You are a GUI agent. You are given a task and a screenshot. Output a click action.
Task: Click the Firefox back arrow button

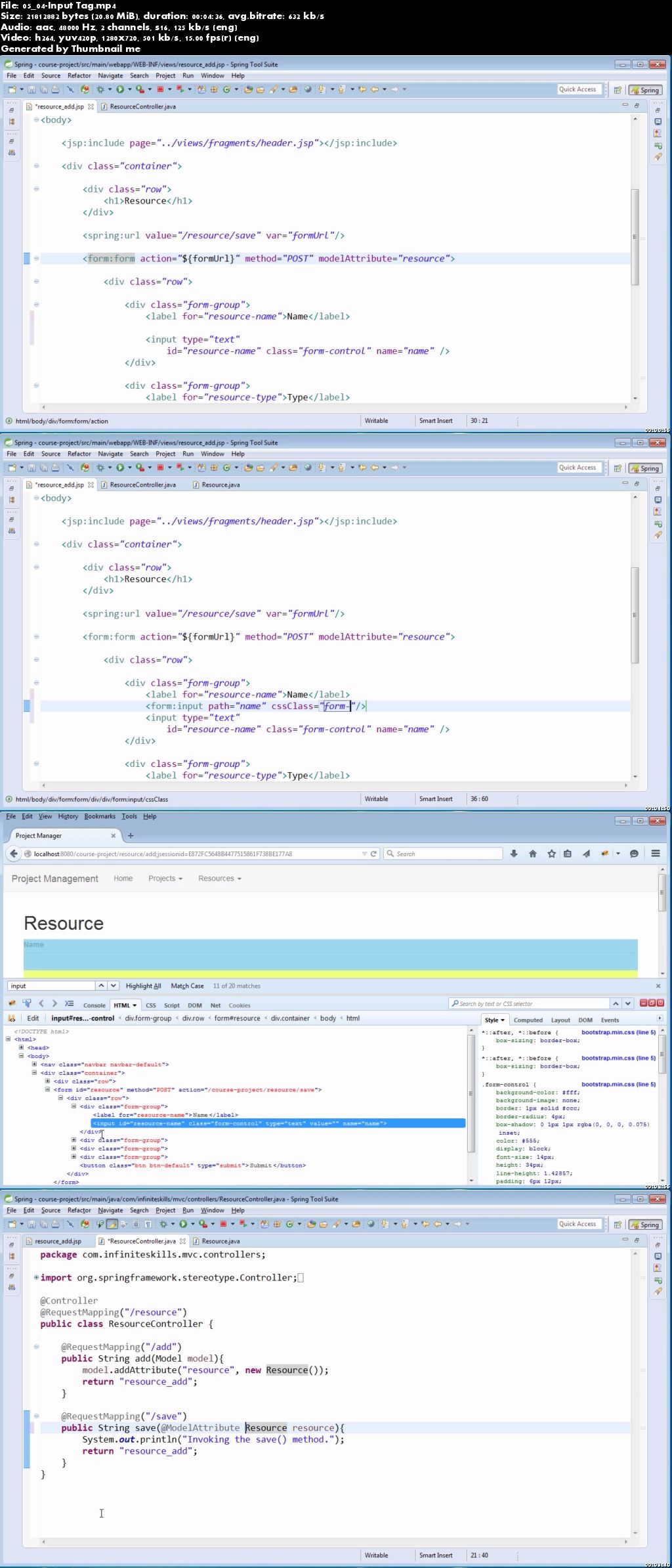(14, 854)
